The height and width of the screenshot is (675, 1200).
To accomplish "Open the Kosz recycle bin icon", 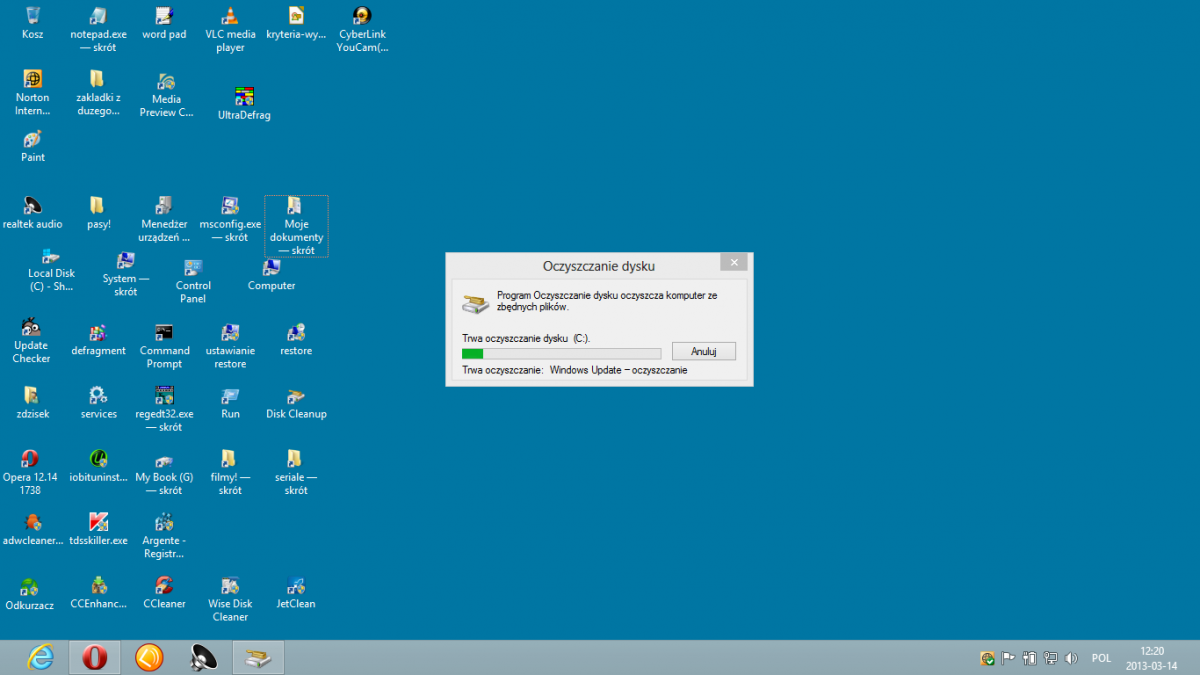I will (32, 15).
